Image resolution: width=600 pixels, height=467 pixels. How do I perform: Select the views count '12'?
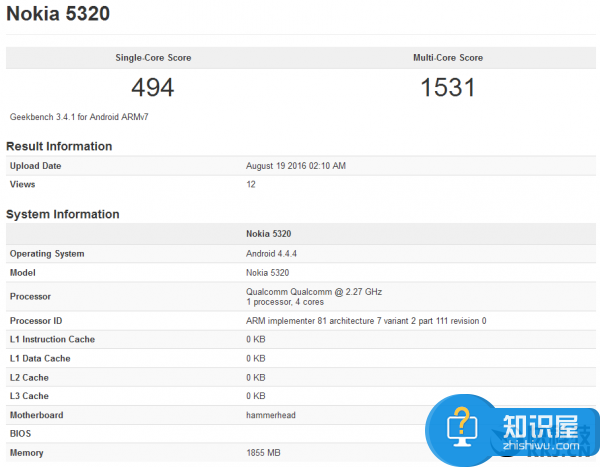click(x=251, y=185)
